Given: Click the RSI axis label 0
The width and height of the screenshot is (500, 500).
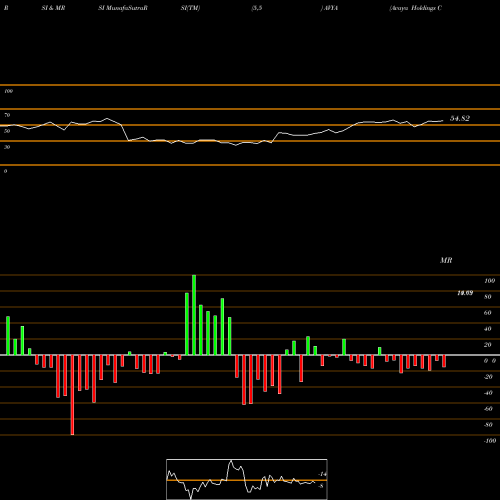Looking at the screenshot, I should pos(5,171).
